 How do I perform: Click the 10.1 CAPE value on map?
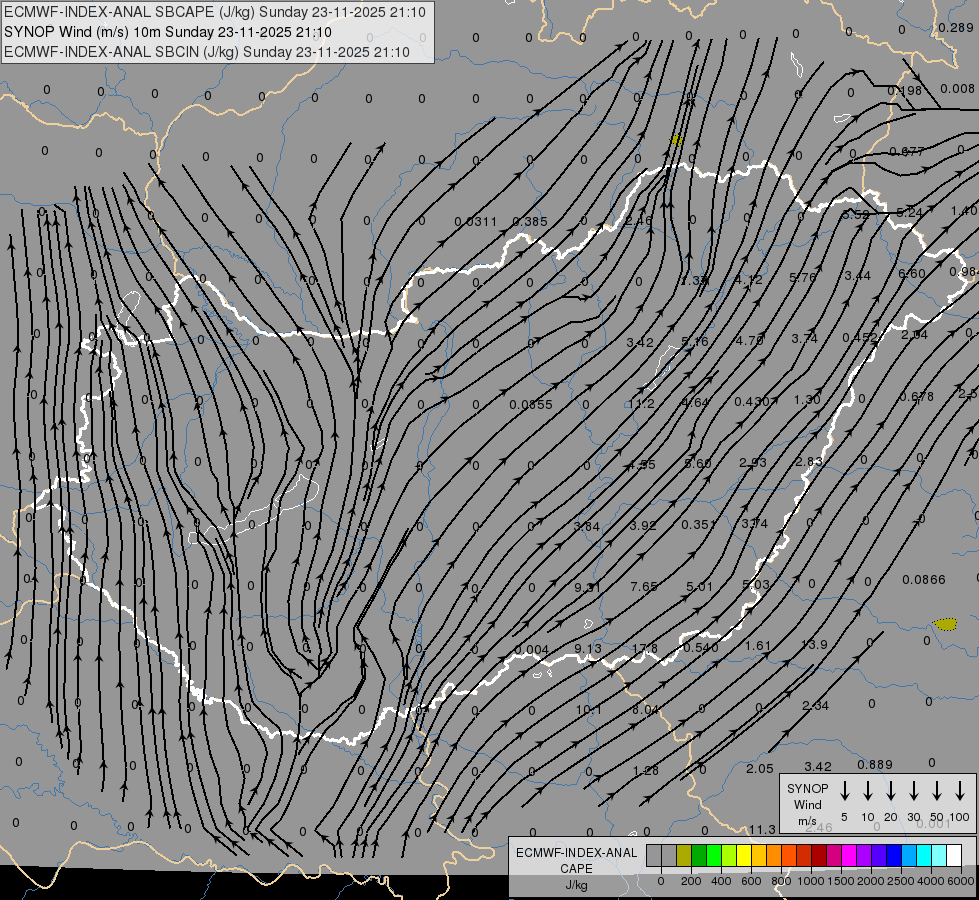pos(588,710)
